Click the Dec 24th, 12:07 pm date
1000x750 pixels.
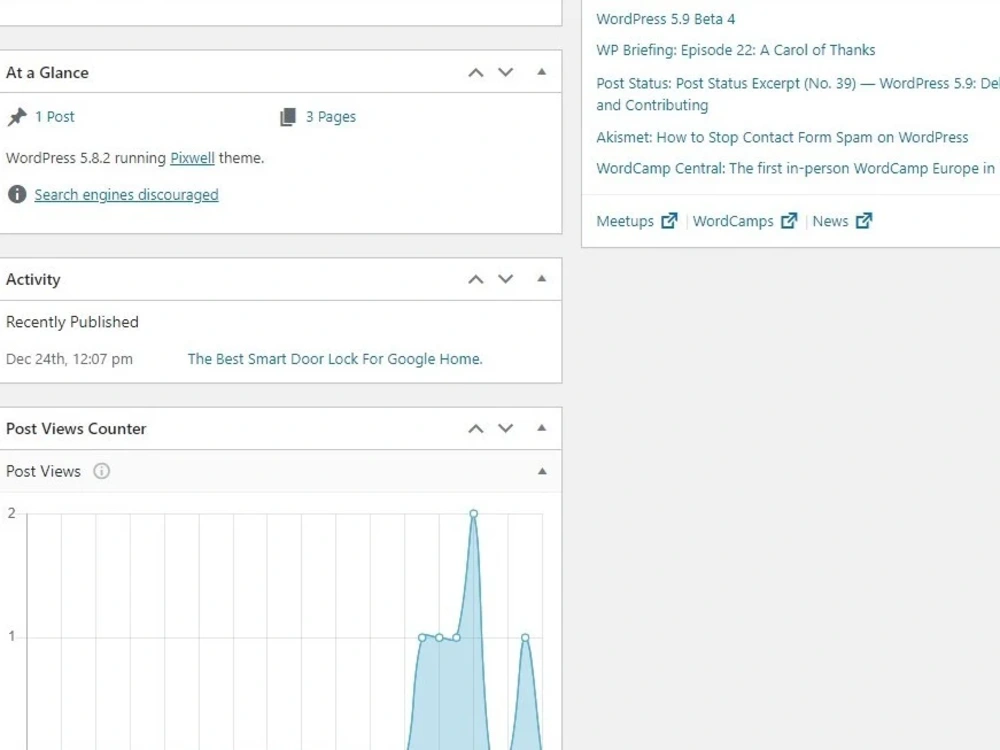70,359
